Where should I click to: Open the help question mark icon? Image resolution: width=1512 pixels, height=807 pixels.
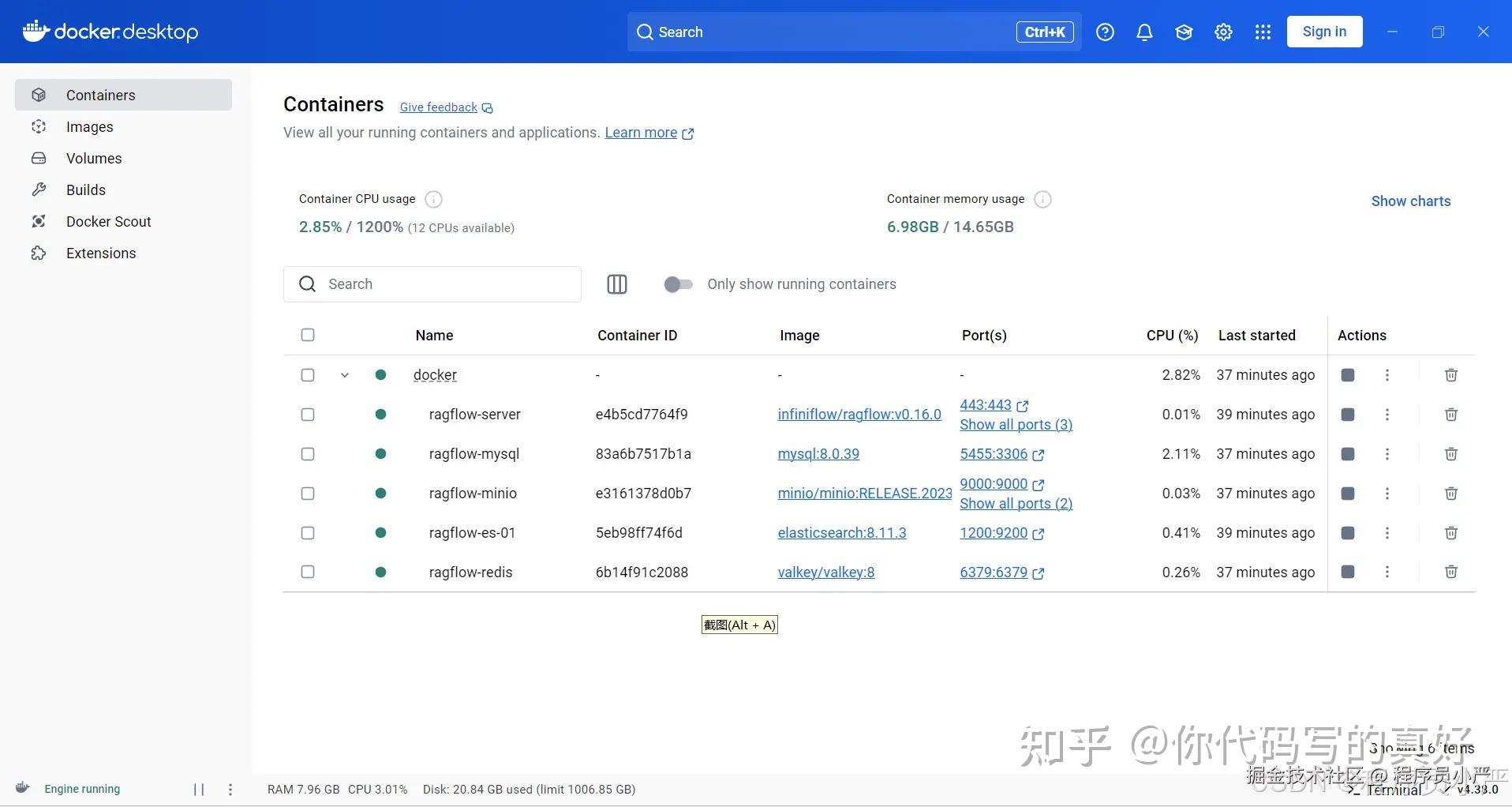pos(1105,32)
